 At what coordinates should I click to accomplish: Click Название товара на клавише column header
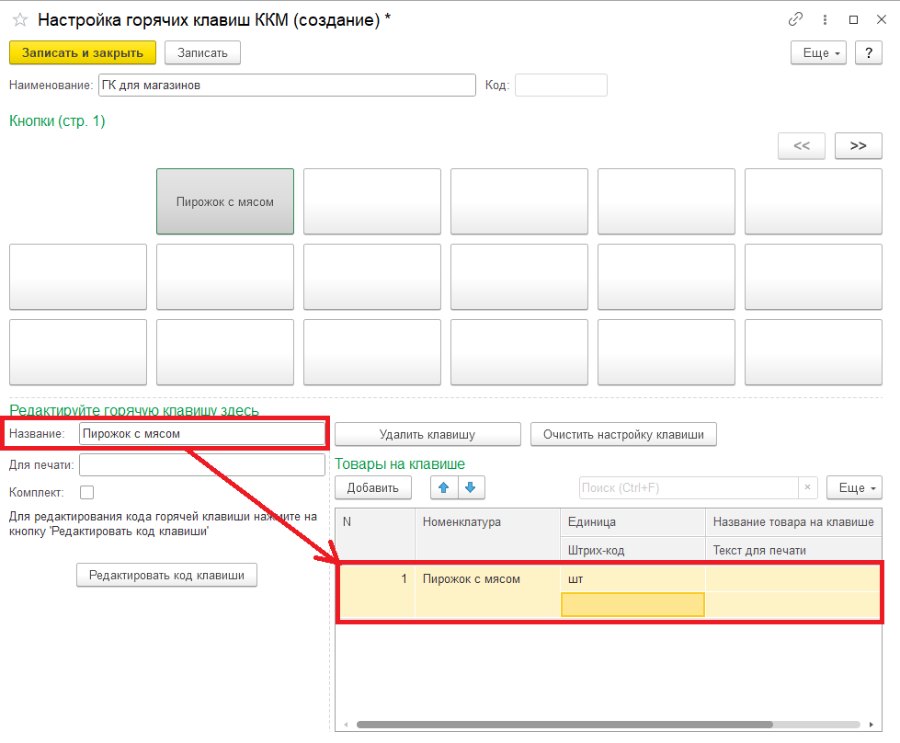pos(793,522)
